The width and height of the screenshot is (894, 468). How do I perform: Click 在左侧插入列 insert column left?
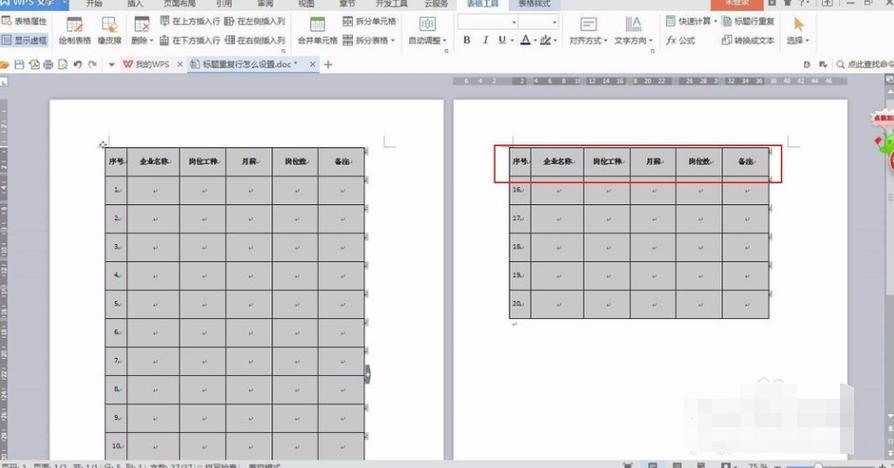pos(254,21)
